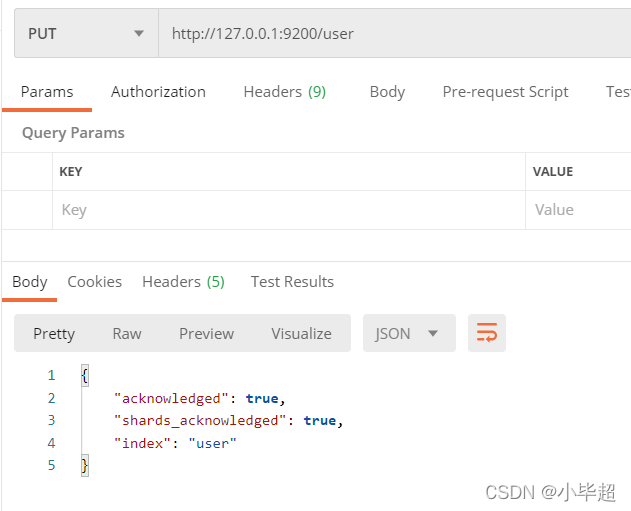Select the response Body tab
The width and height of the screenshot is (631, 511).
pyautogui.click(x=30, y=282)
